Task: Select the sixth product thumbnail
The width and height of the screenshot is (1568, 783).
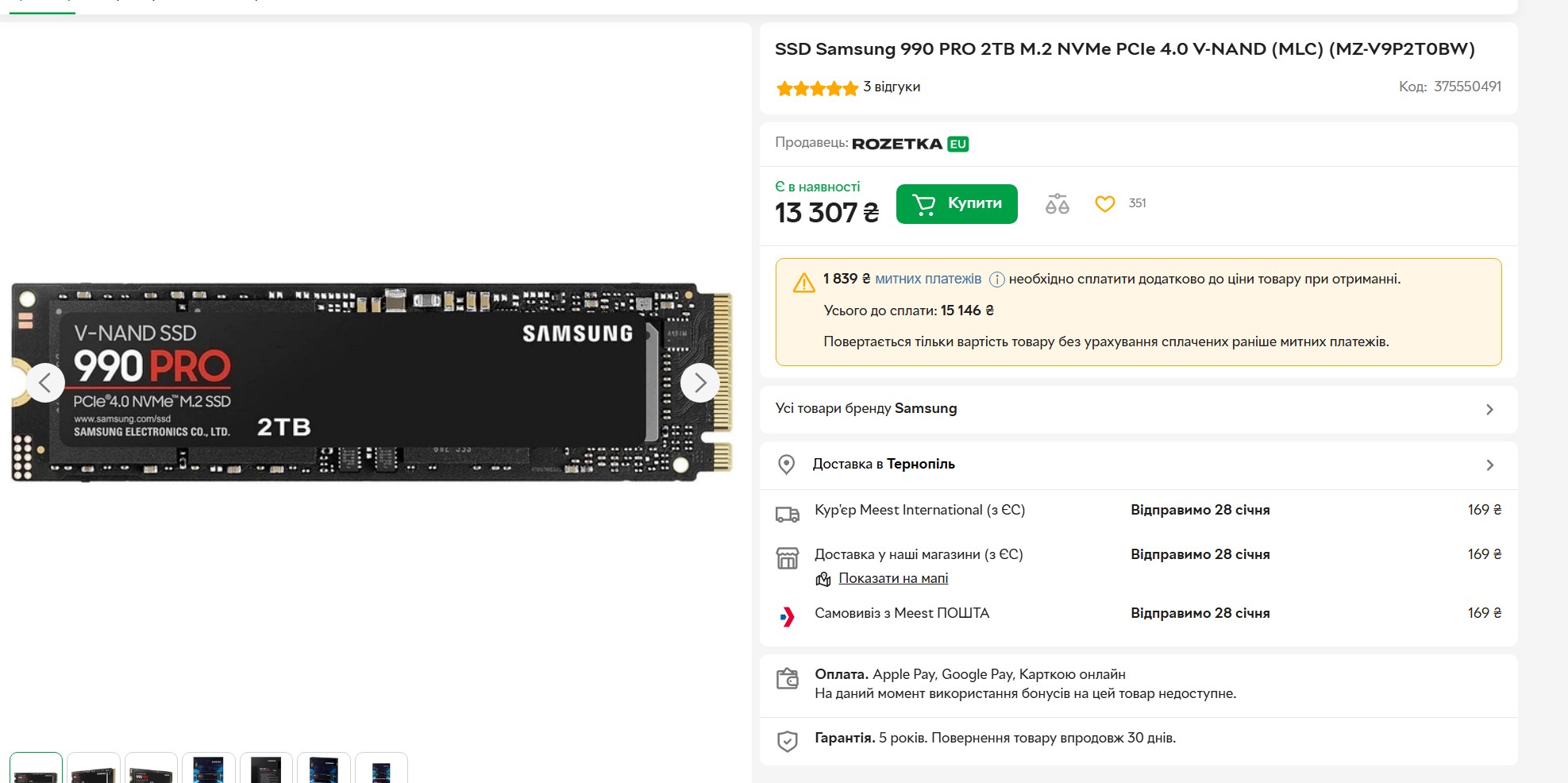Action: pos(324,768)
